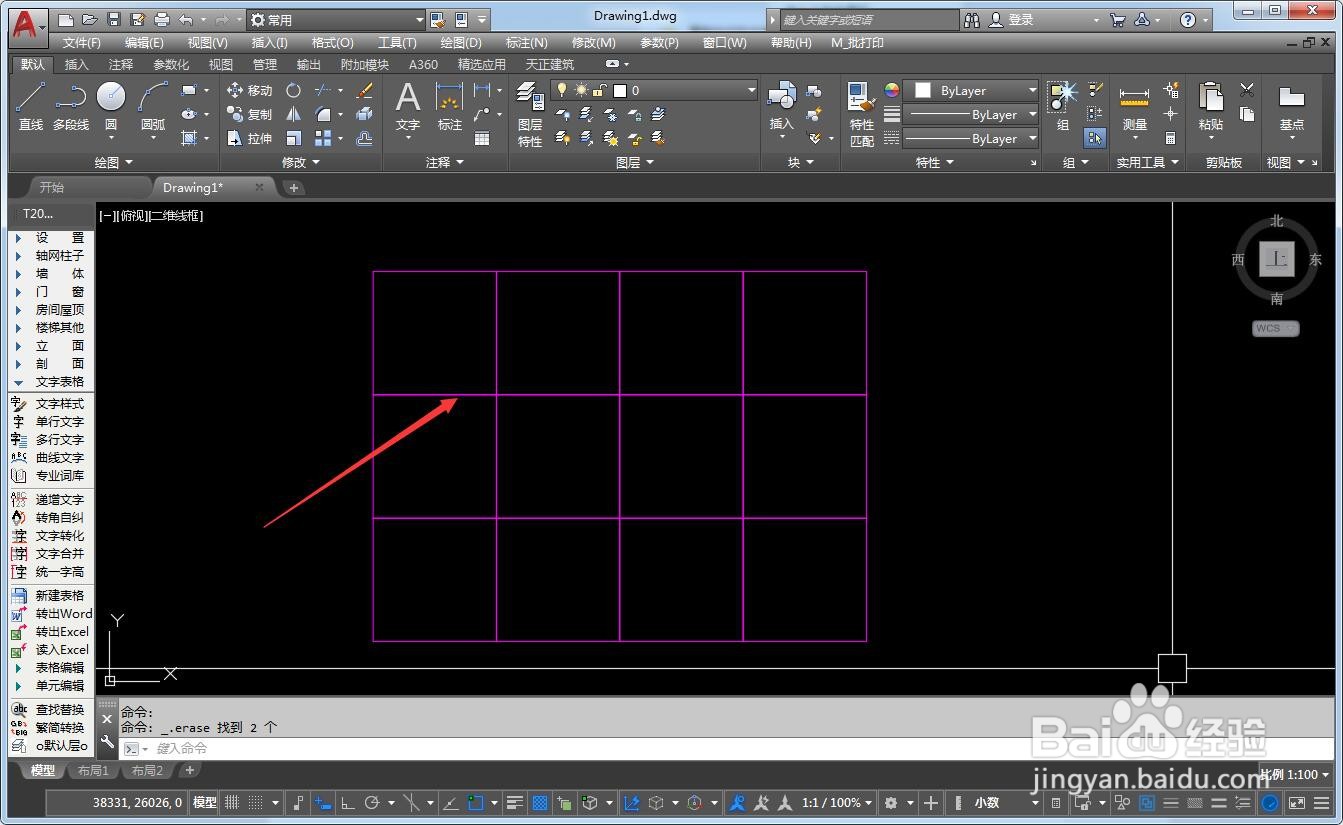
Task: Click the quick calculator icon in Utilities
Action: 1171,138
